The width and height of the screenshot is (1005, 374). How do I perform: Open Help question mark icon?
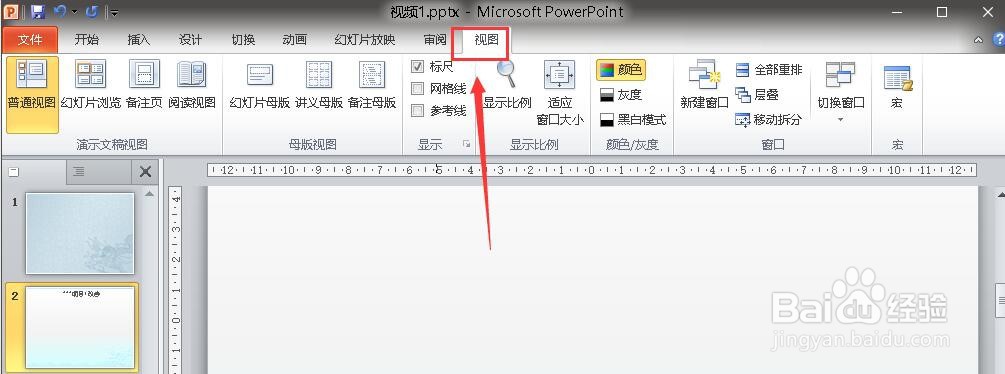[998, 39]
